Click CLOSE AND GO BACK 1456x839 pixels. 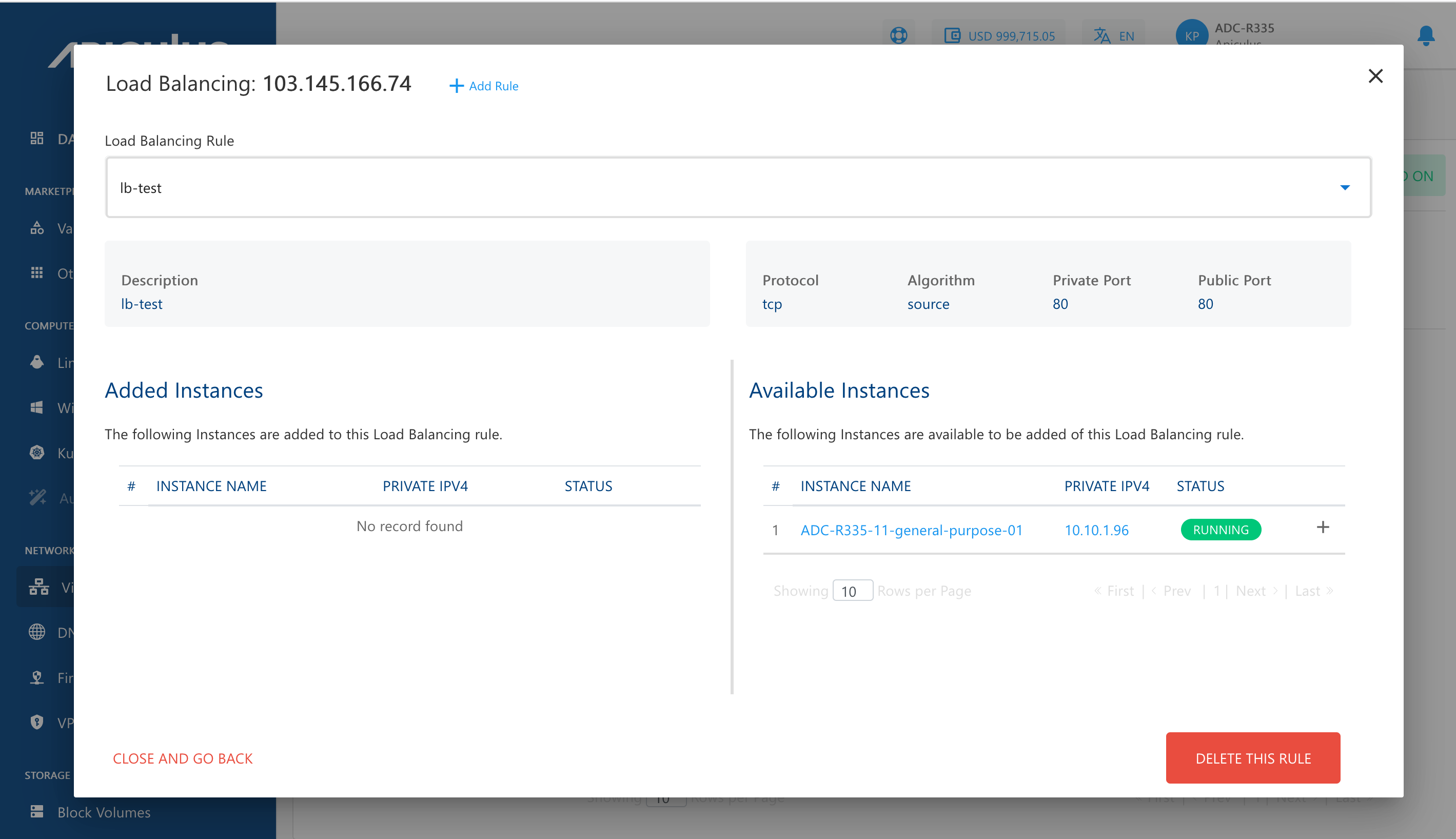[x=183, y=758]
